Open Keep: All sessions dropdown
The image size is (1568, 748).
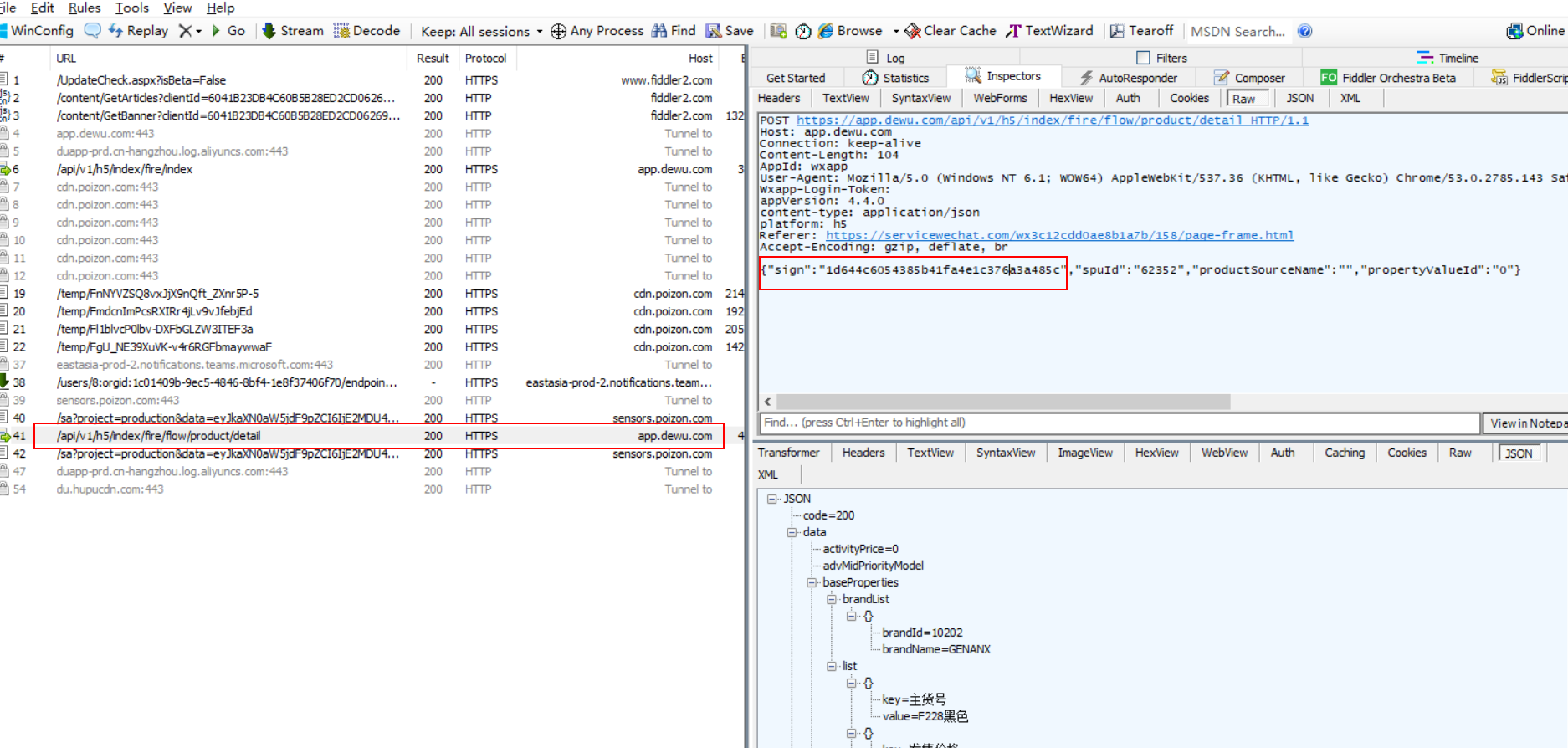481,32
